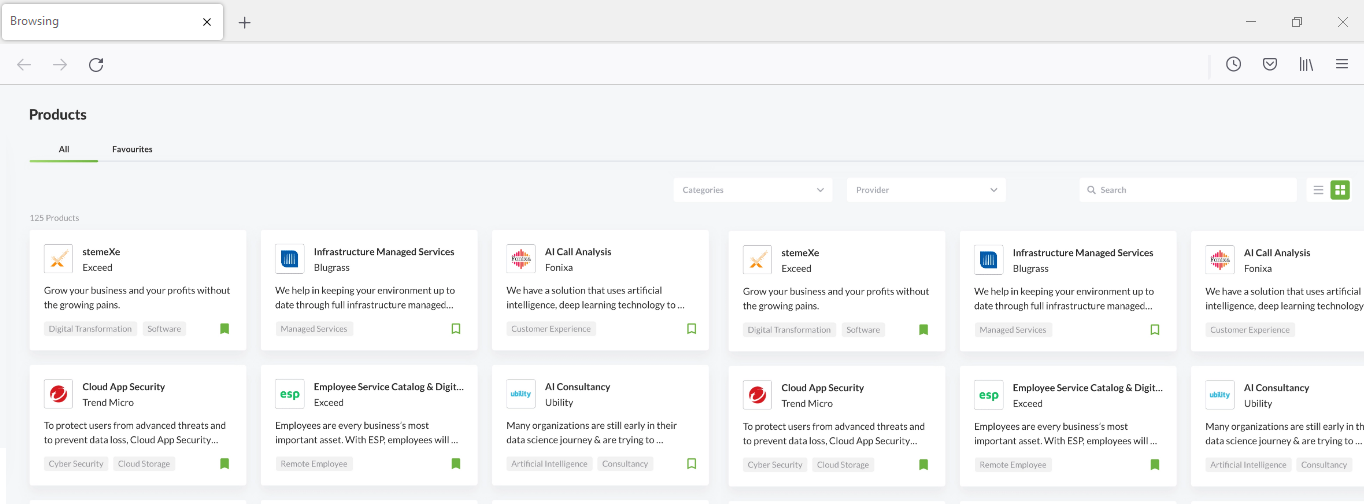1364x504 pixels.
Task: Switch to list view layout
Action: (x=1318, y=190)
